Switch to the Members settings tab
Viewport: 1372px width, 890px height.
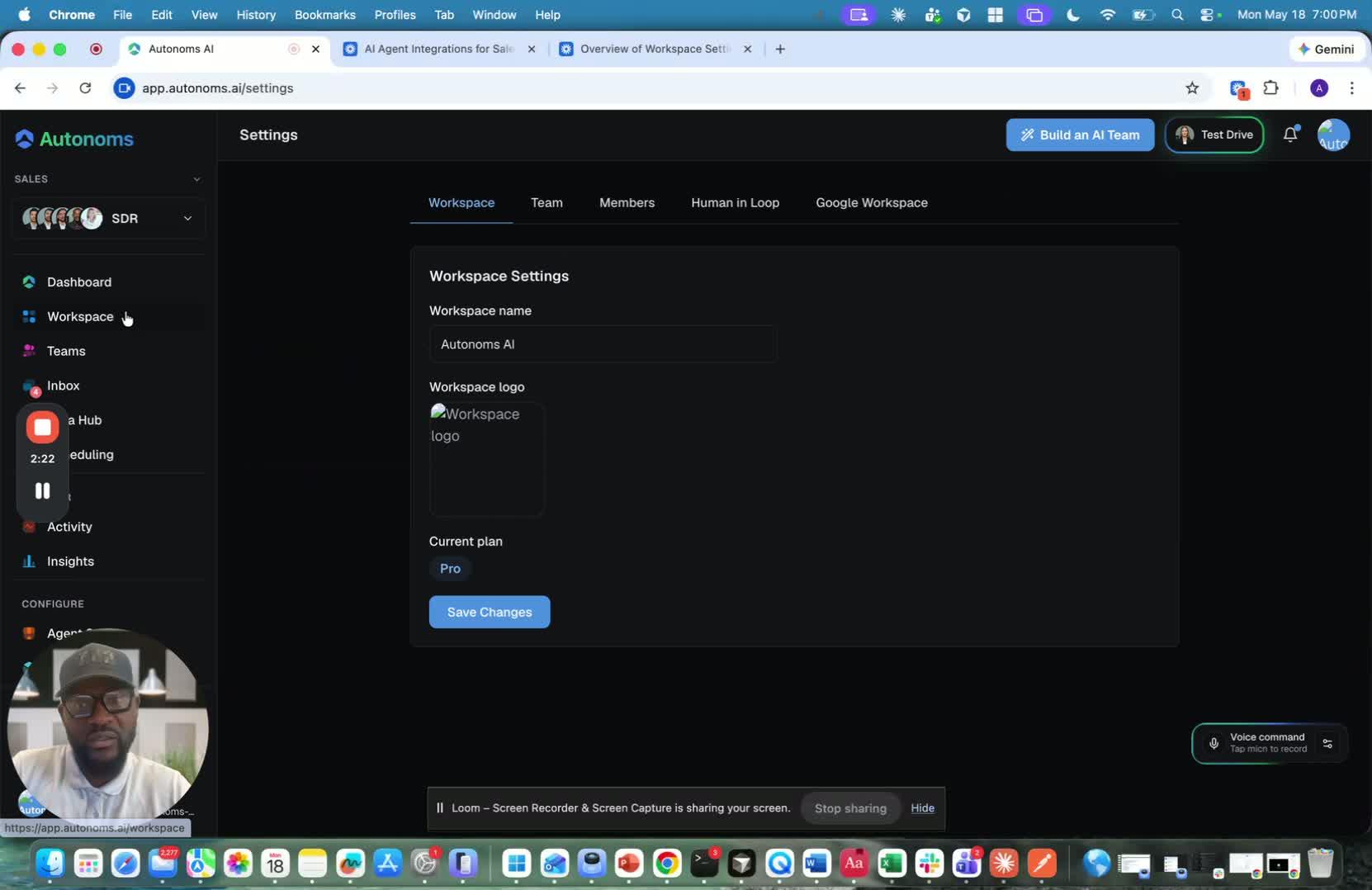point(627,203)
